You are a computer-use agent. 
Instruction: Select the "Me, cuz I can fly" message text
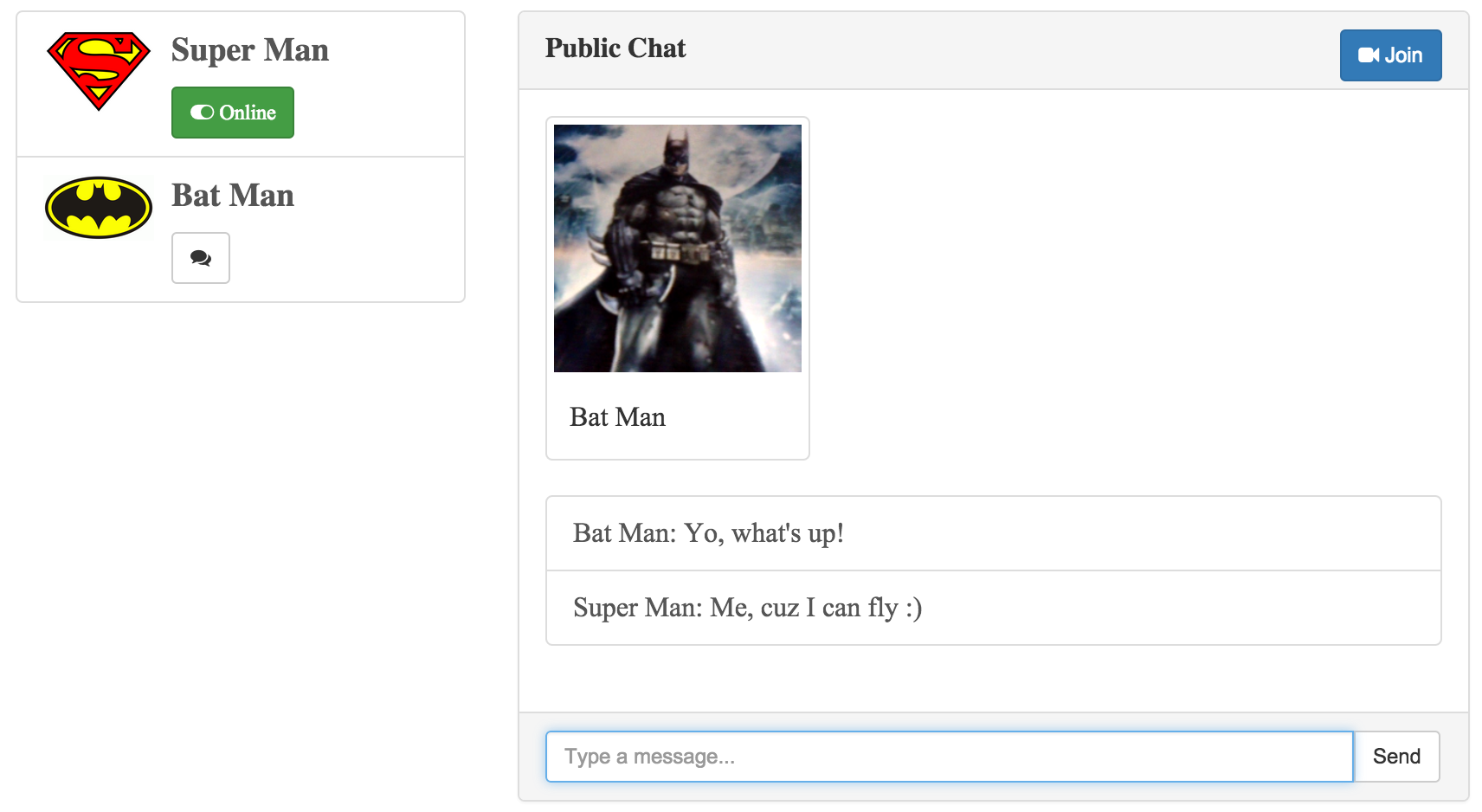(x=803, y=608)
